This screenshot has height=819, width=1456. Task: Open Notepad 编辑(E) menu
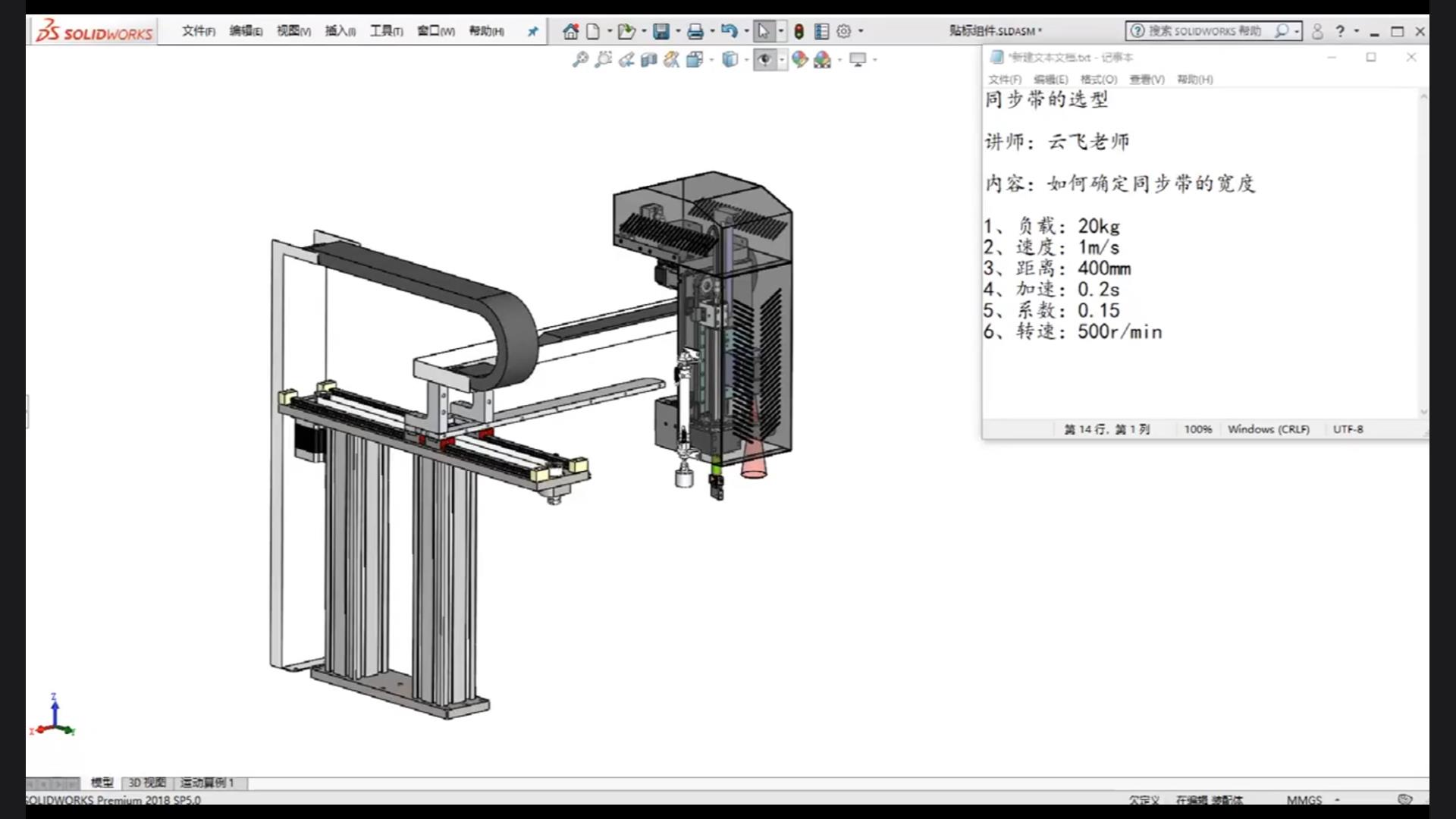tap(1051, 80)
